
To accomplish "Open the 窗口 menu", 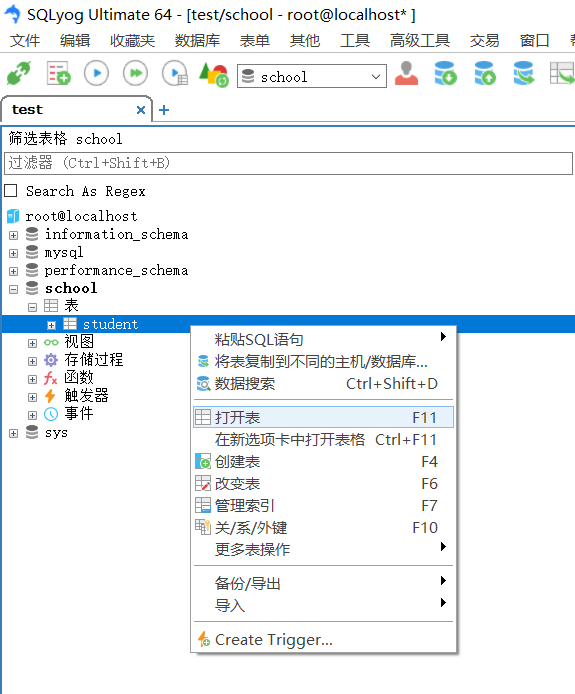I will [x=534, y=41].
